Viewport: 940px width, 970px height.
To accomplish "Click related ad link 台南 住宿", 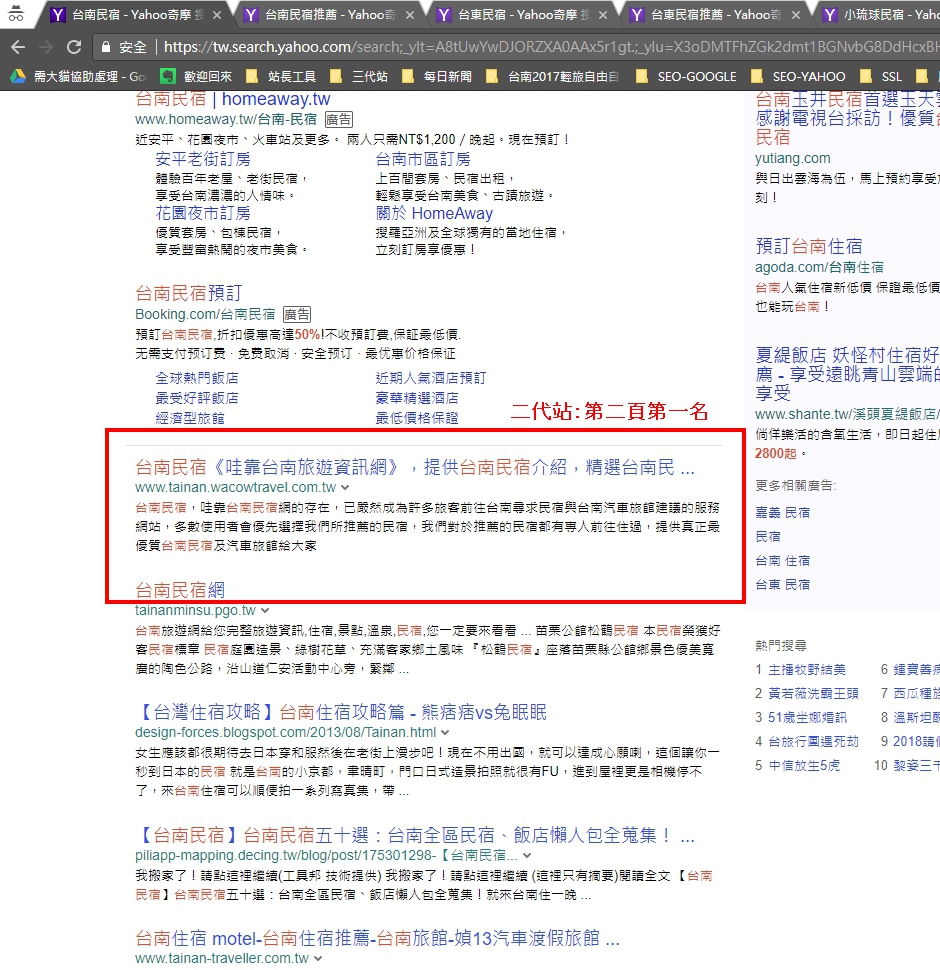I will [x=782, y=561].
